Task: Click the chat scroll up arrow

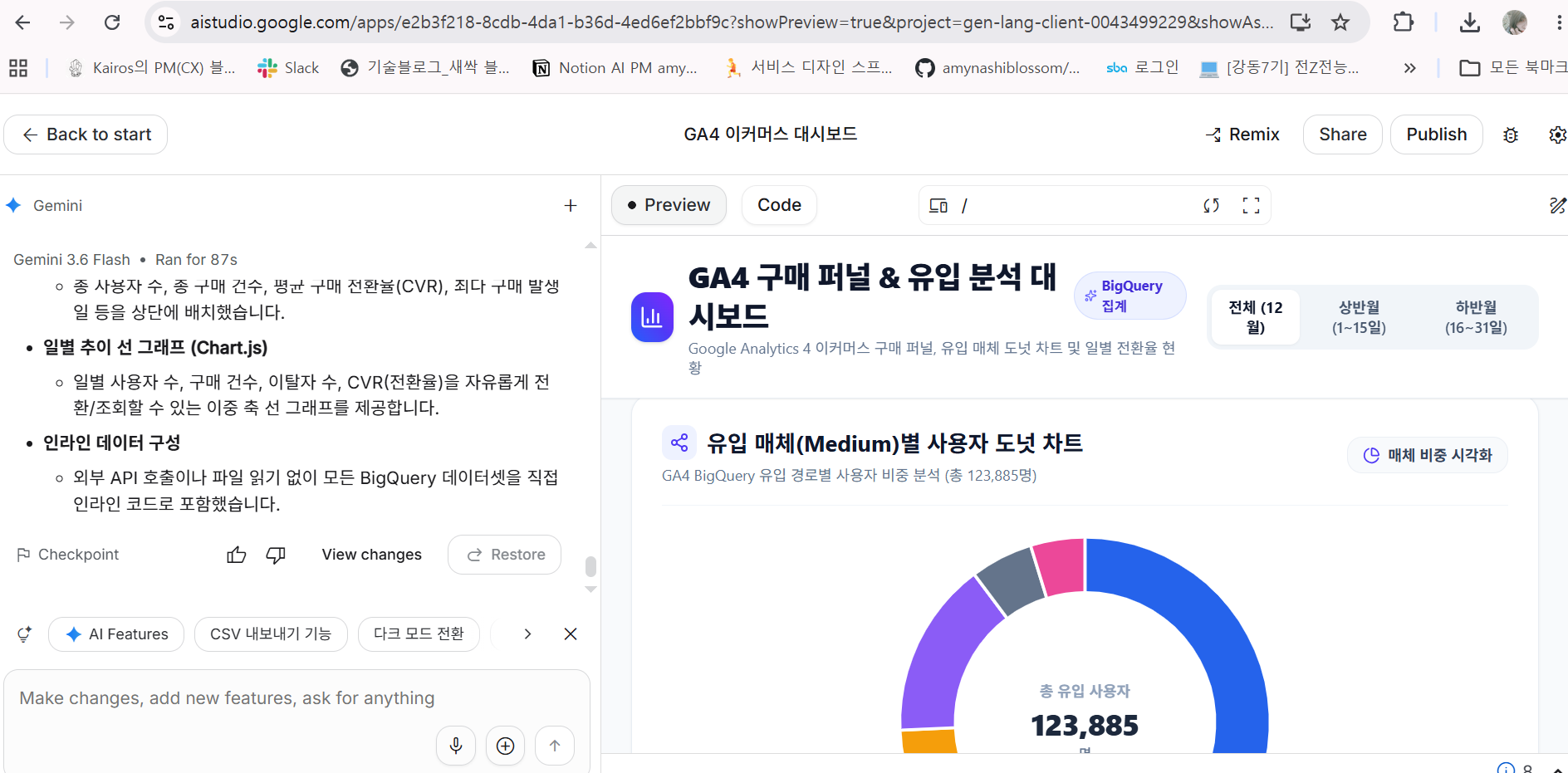Action: [x=590, y=246]
